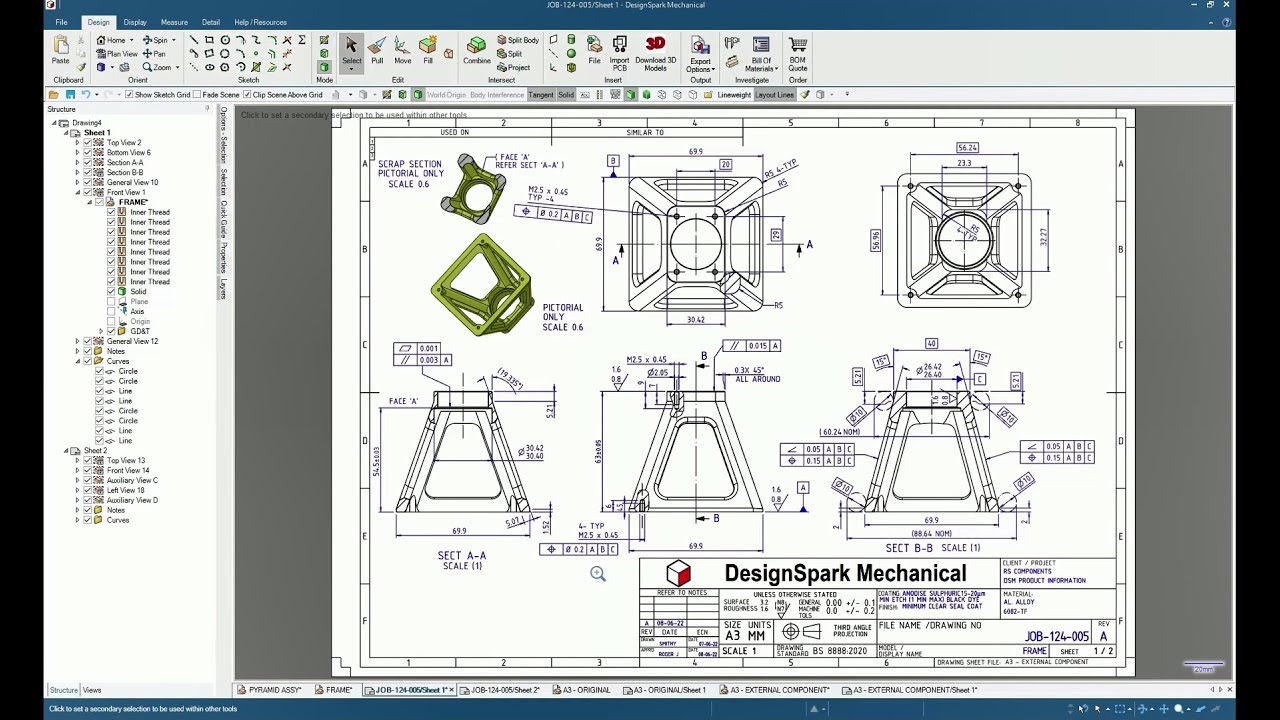Click the sphere insert icon
The image size is (1280, 720).
(x=571, y=54)
